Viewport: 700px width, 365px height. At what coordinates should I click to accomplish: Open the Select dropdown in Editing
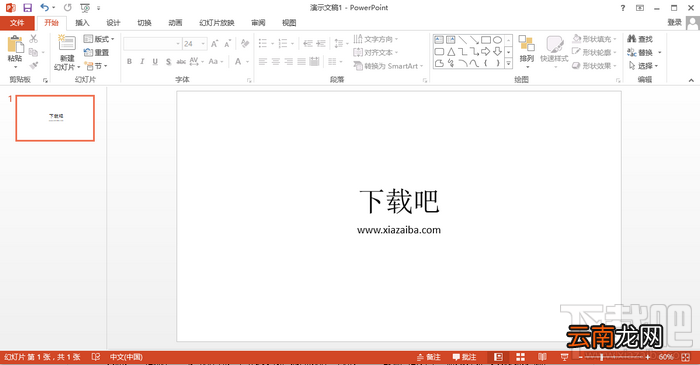click(x=643, y=66)
